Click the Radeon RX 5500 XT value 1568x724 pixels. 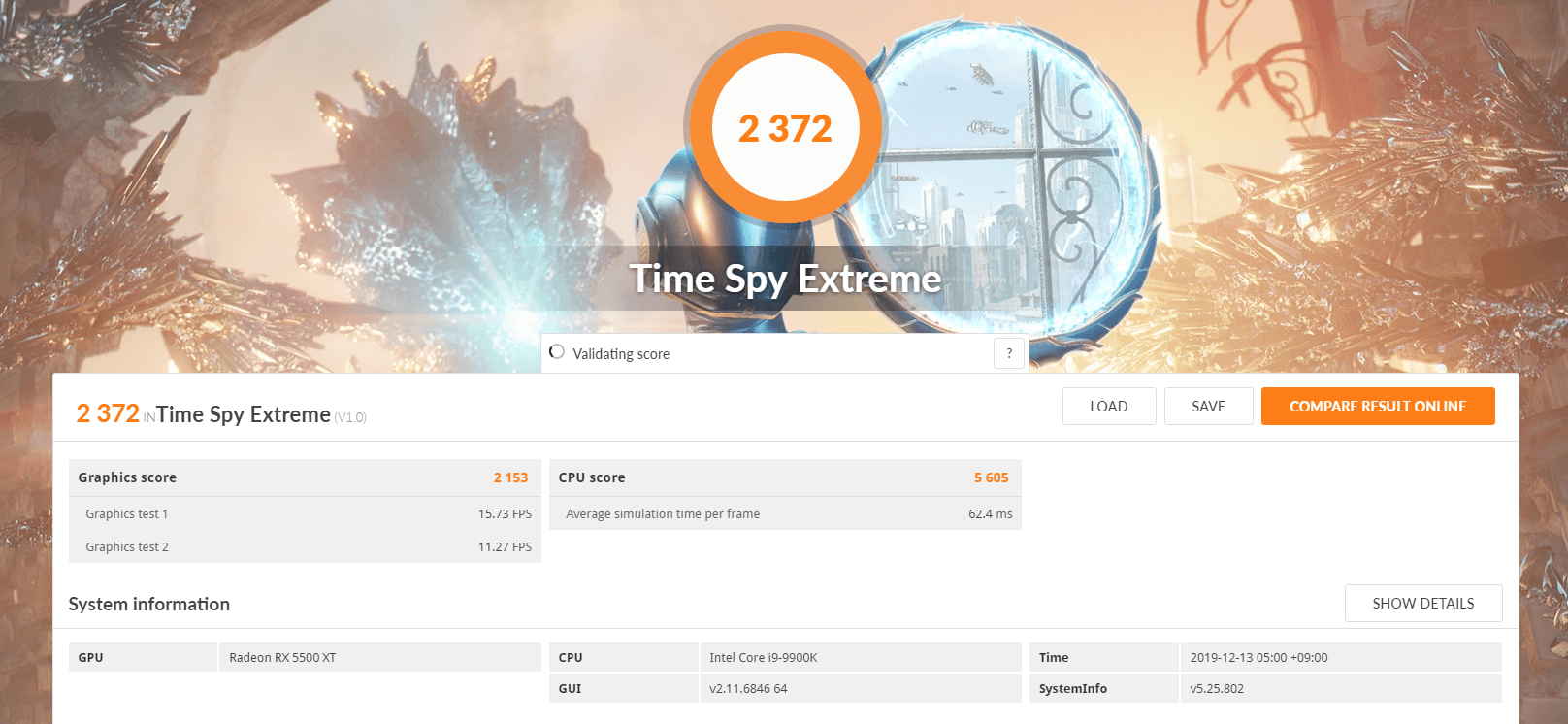282,658
